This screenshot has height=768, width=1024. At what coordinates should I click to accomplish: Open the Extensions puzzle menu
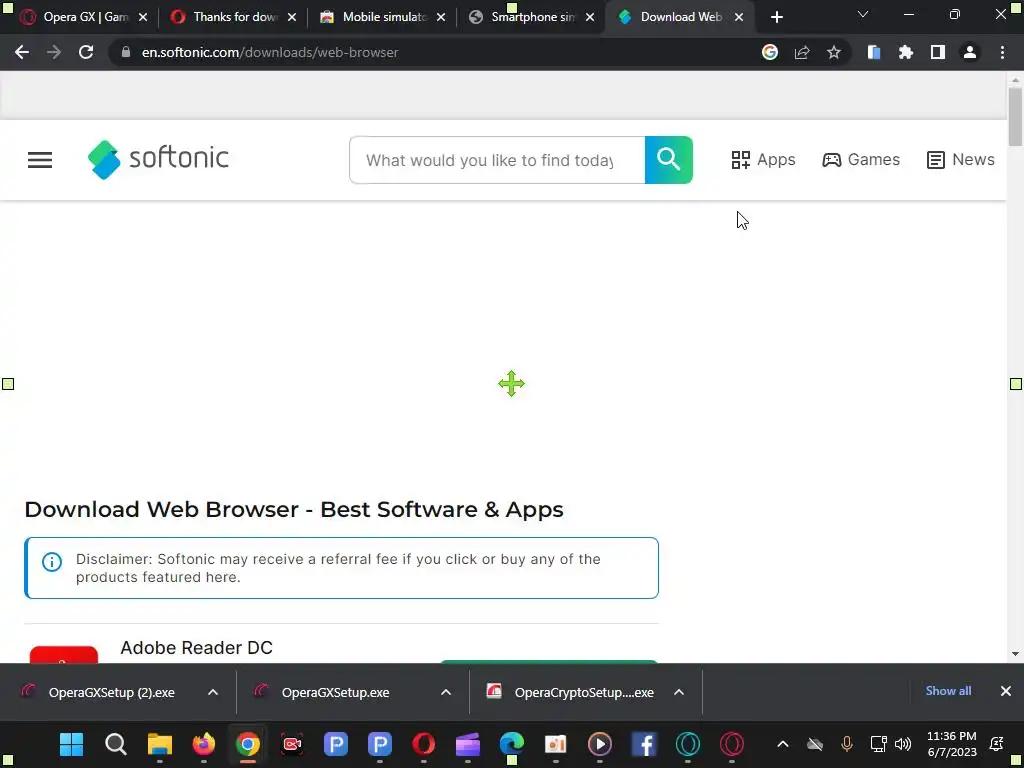[x=906, y=52]
